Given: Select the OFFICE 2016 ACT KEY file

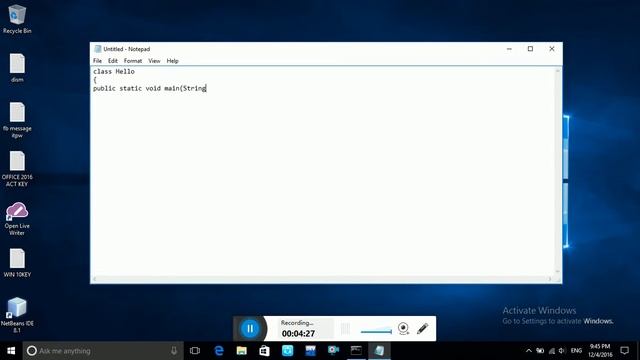Looking at the screenshot, I should [x=17, y=169].
